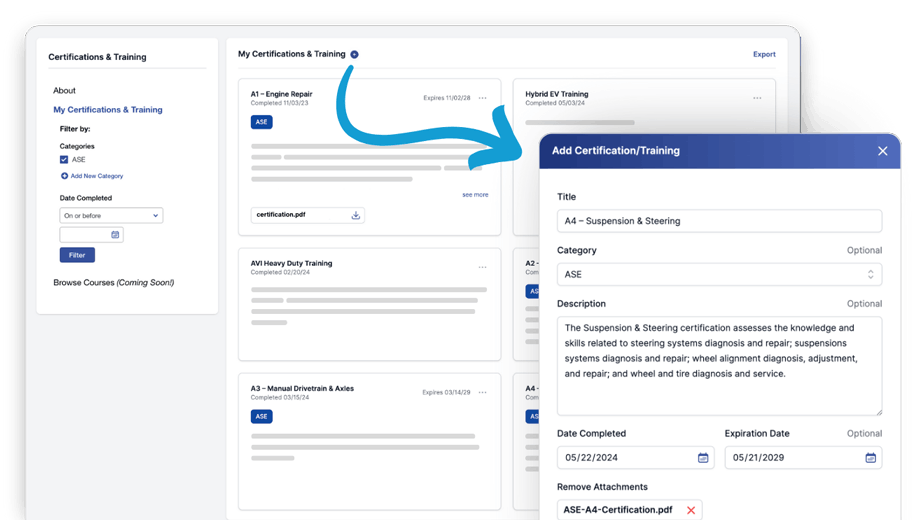This screenshot has width=924, height=520.
Task: Click the Export link
Action: (764, 55)
